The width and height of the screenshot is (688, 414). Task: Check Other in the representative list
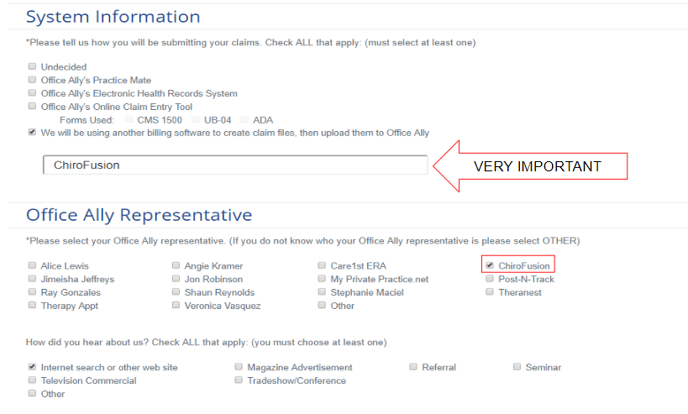322,305
